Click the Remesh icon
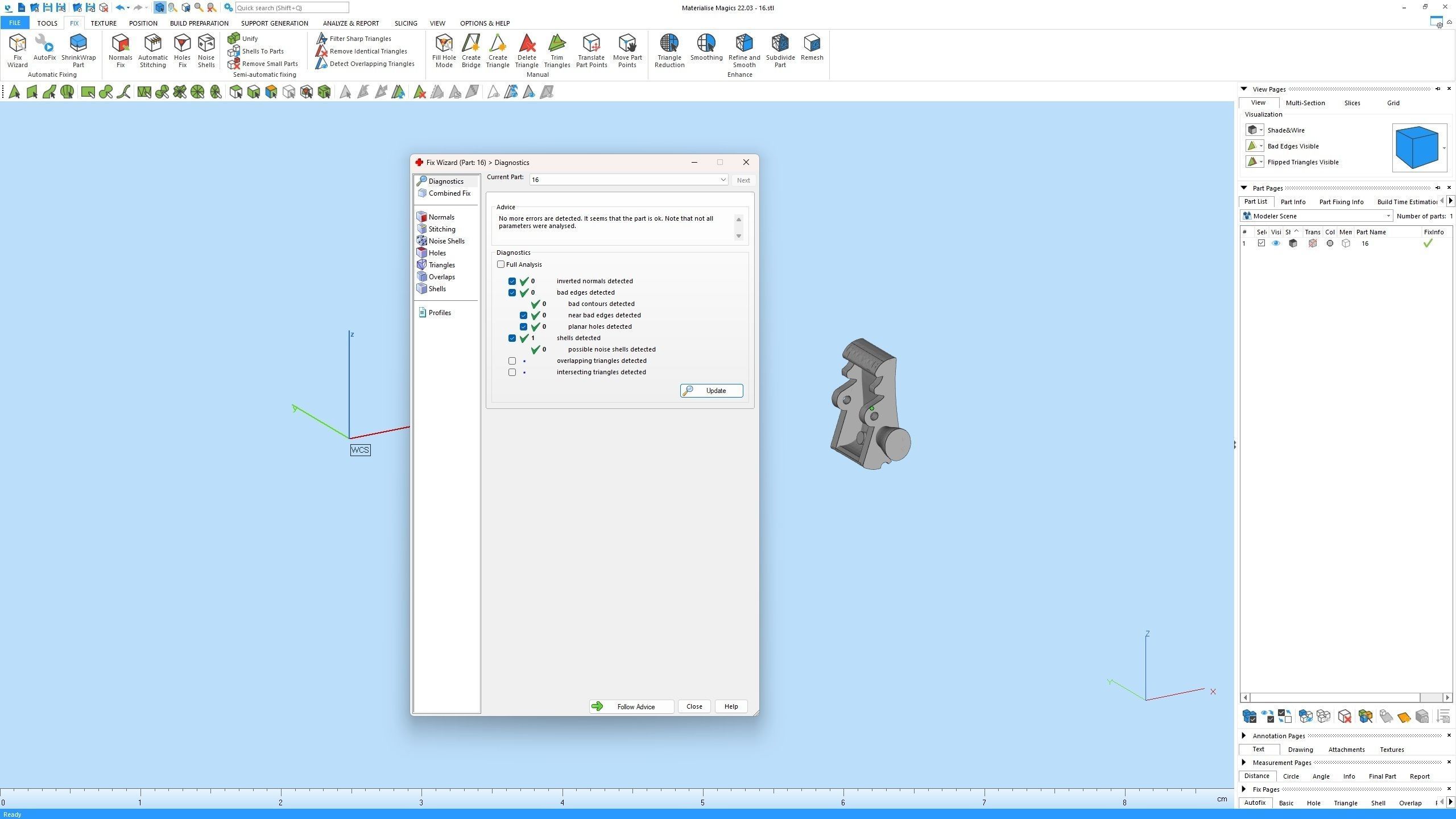The width and height of the screenshot is (1456, 819). click(x=812, y=44)
